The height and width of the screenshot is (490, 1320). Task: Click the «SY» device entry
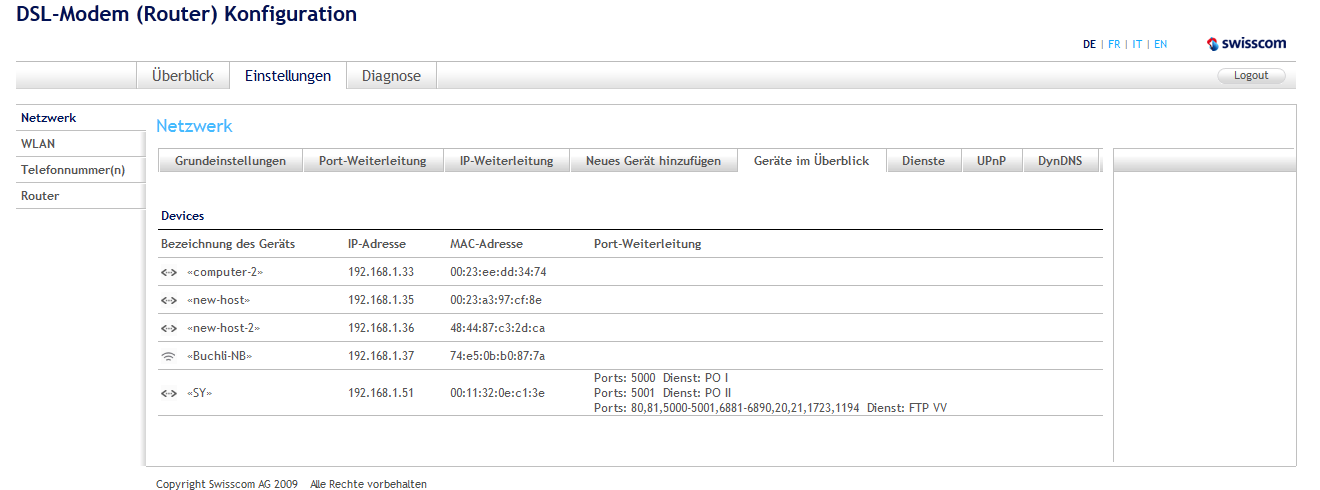pos(199,393)
